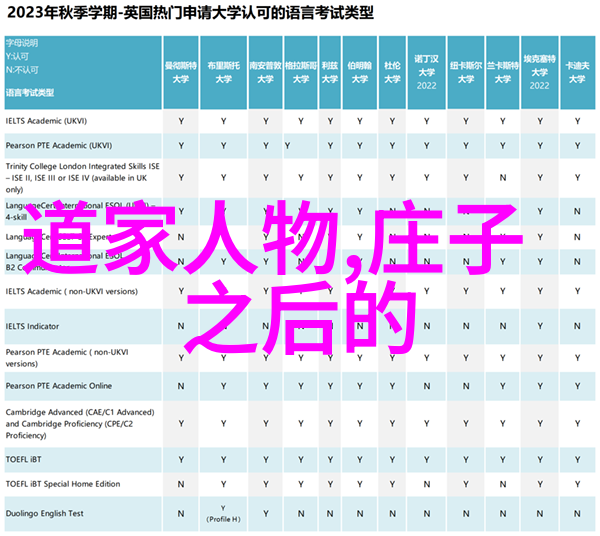Select the 纽卡斯尔大学 column header
Screen dimensions: 600x536
coord(466,72)
